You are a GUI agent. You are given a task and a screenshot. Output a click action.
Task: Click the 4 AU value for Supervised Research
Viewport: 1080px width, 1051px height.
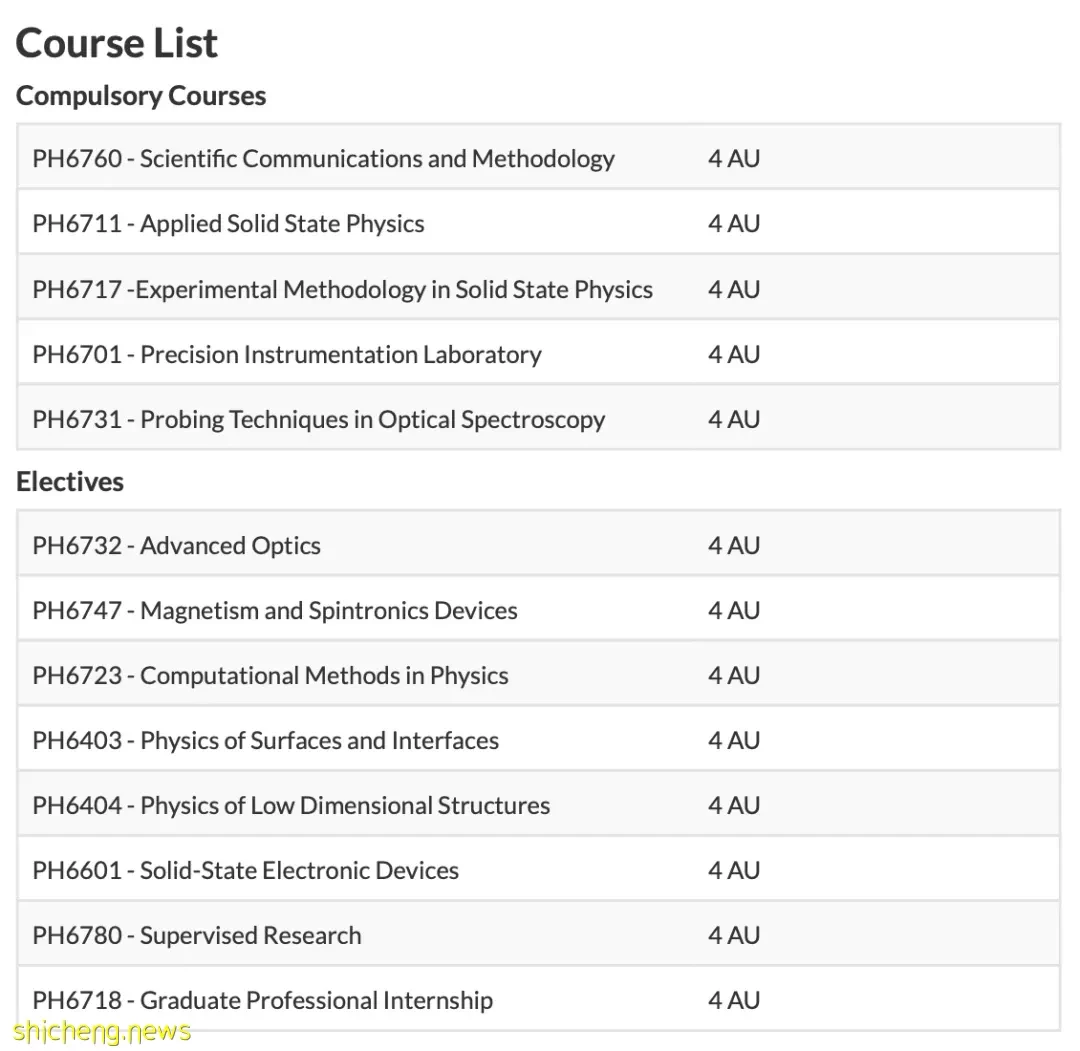pos(734,935)
